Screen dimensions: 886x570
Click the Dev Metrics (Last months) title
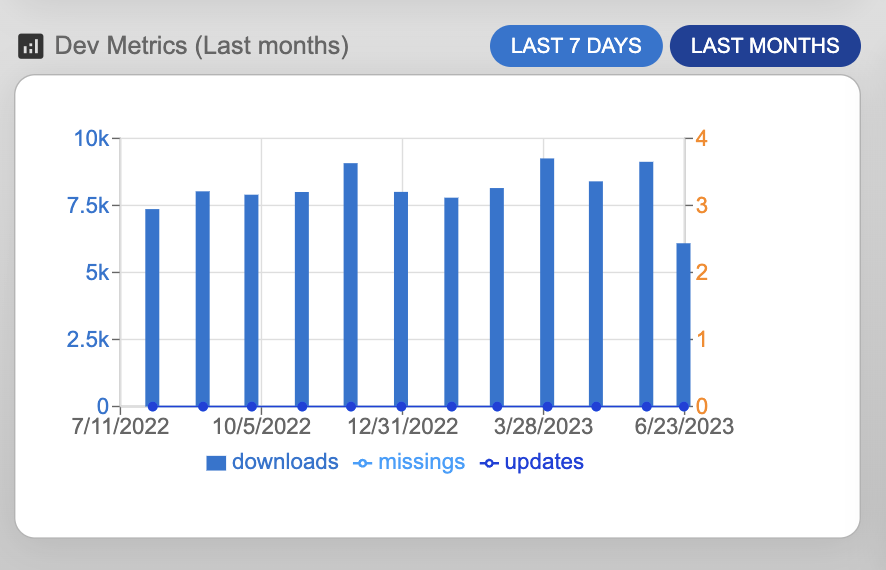[201, 46]
